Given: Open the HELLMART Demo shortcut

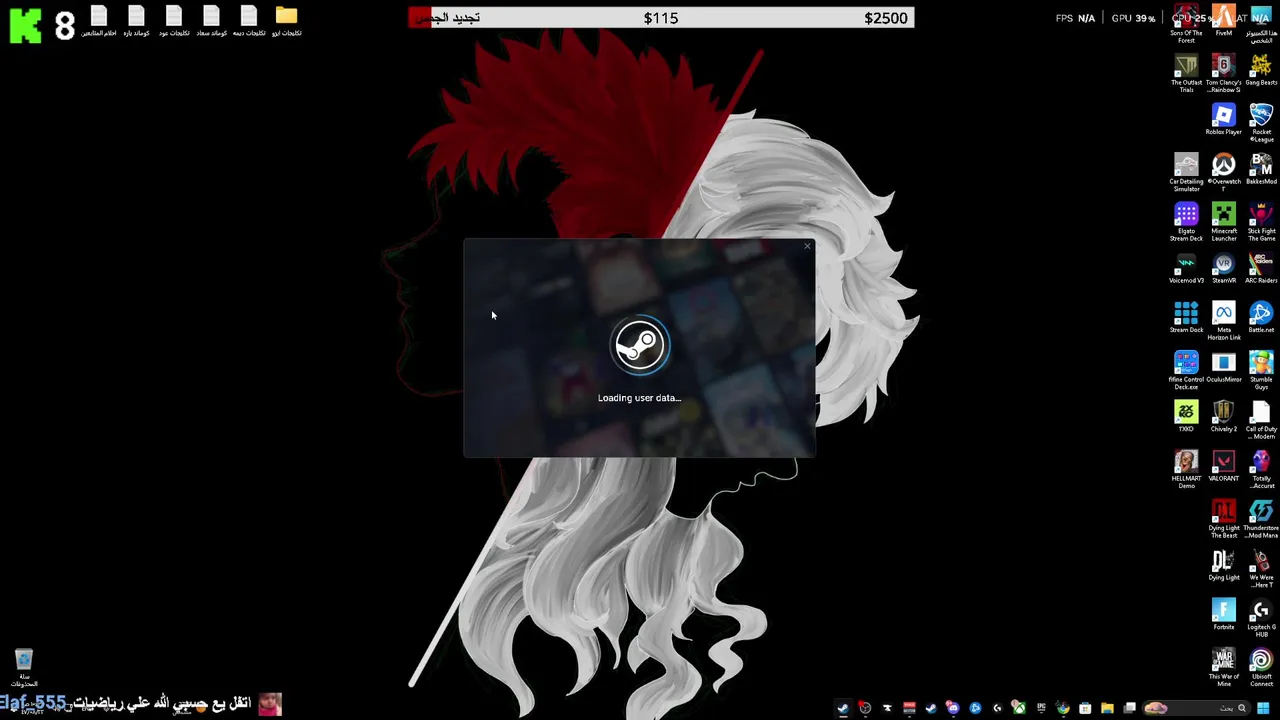Looking at the screenshot, I should 1186,469.
